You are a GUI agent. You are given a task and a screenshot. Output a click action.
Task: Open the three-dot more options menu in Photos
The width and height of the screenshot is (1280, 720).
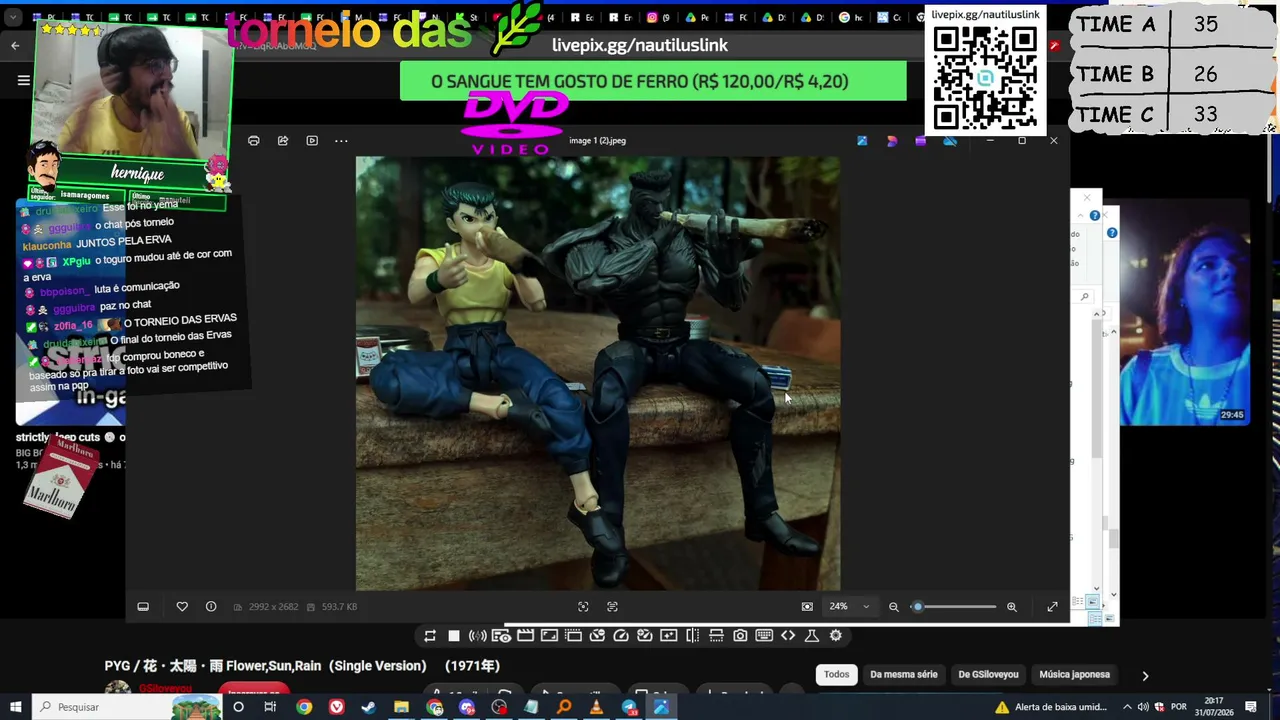(x=341, y=141)
